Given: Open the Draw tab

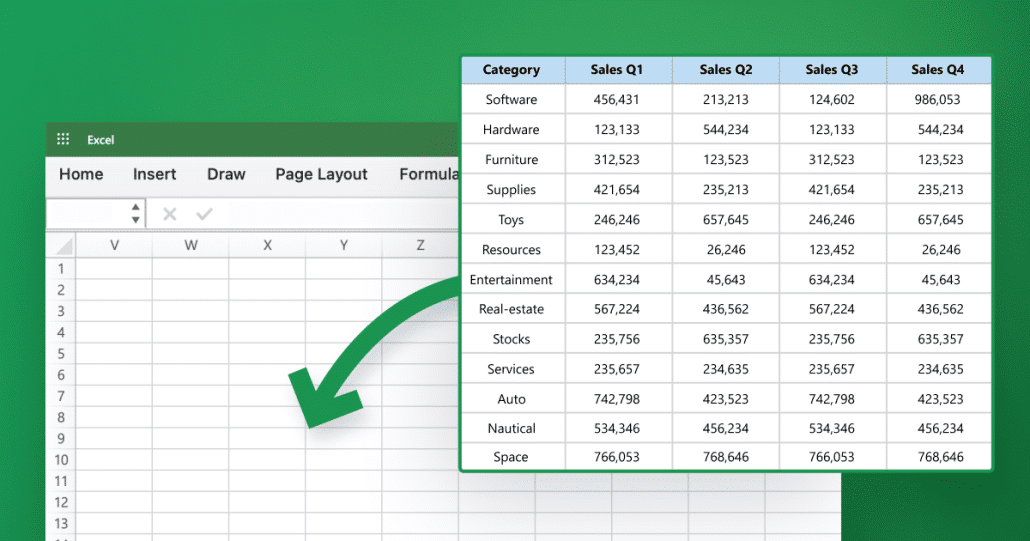Looking at the screenshot, I should point(226,174).
